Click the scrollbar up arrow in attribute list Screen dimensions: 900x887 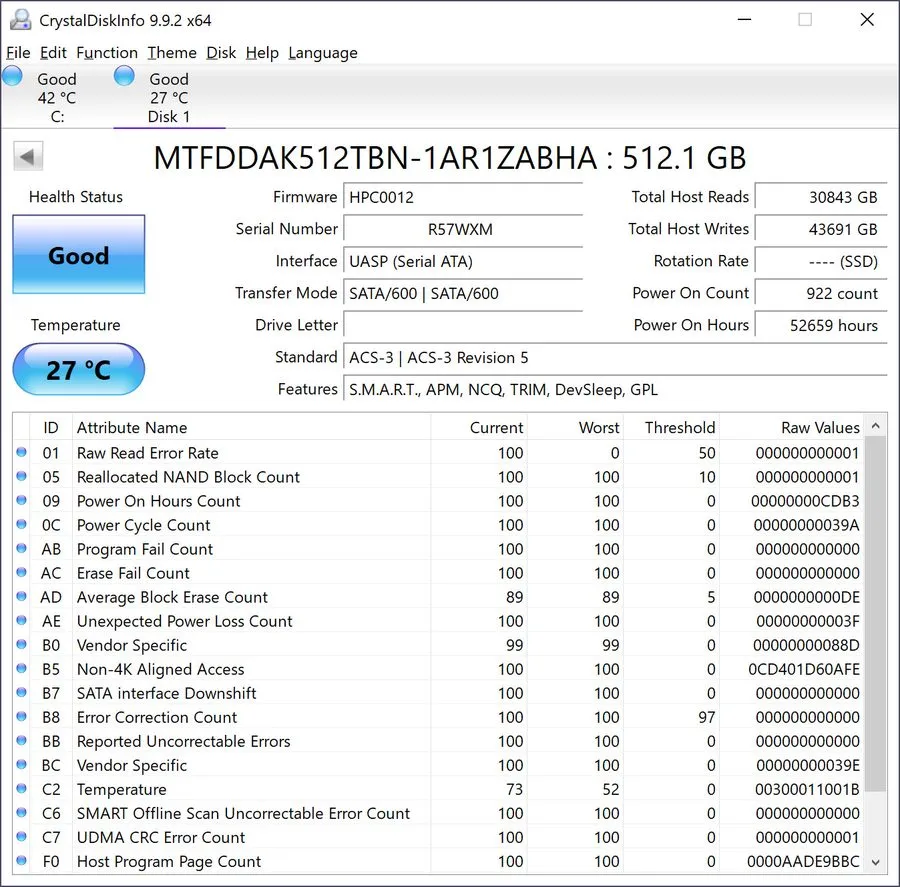click(875, 425)
